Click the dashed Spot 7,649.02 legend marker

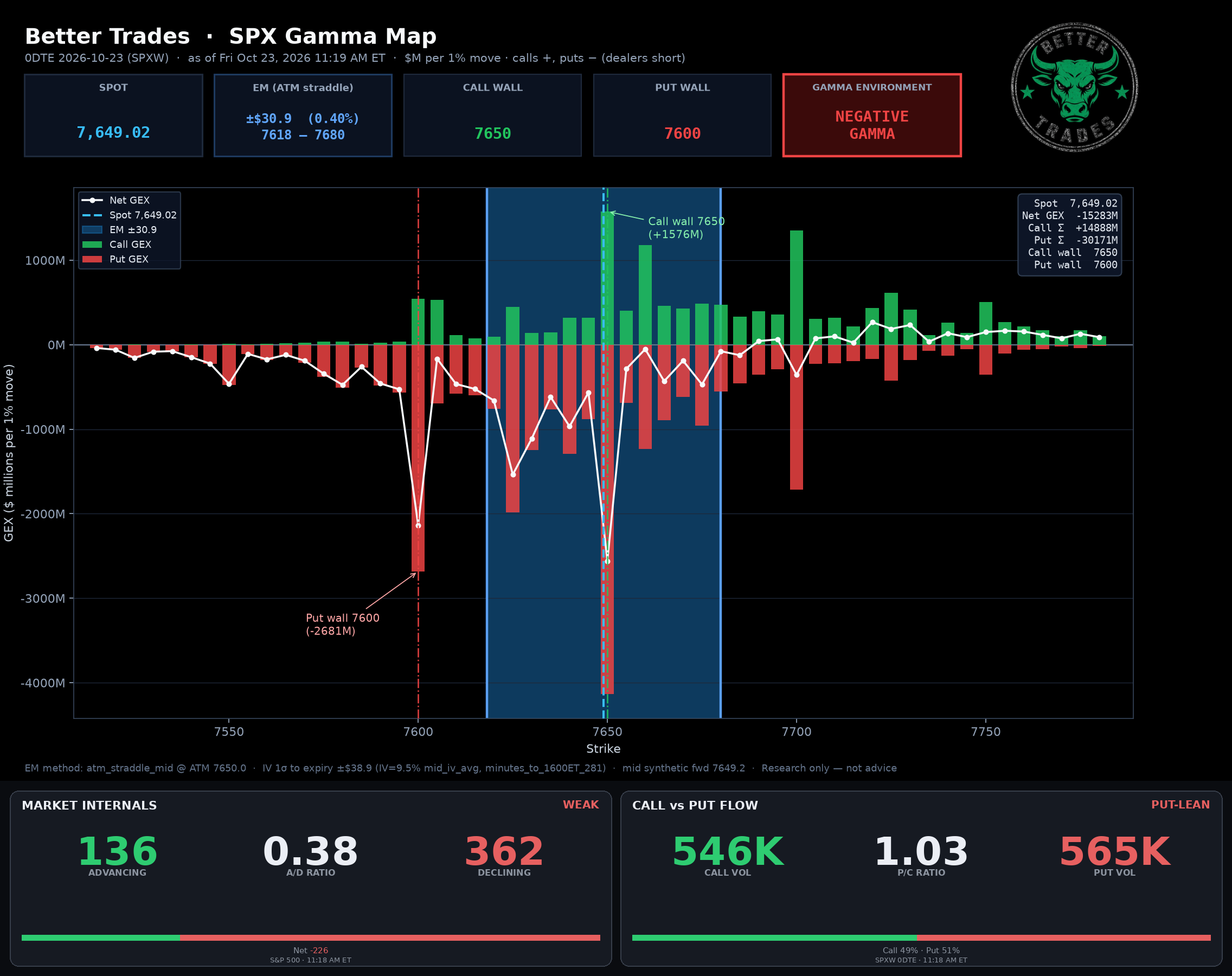point(92,215)
